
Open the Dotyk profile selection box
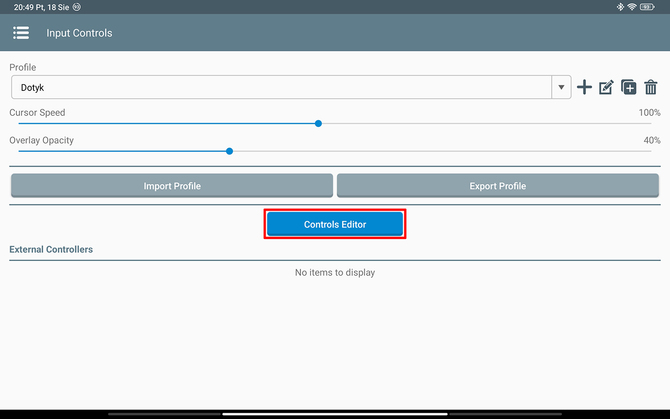[280, 88]
